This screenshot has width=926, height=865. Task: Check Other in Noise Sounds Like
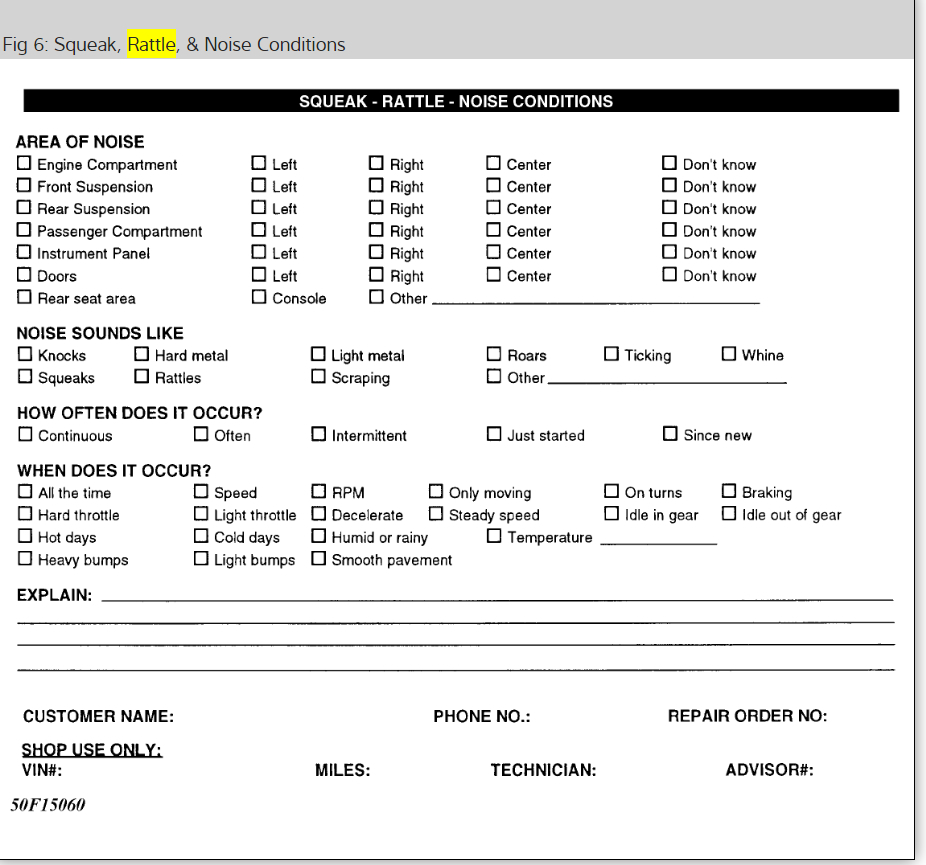[x=494, y=377]
